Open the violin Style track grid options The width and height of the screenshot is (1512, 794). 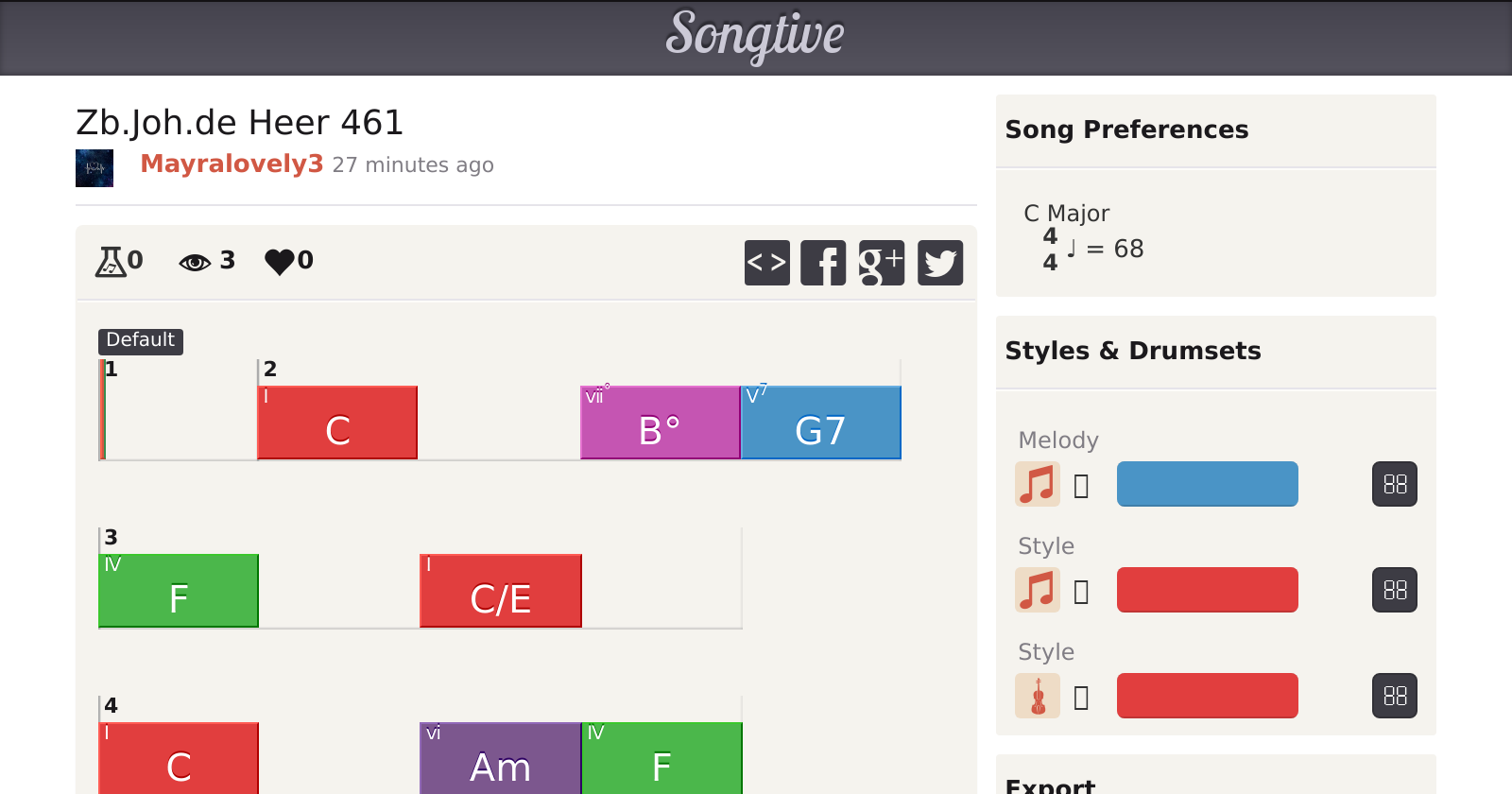1395,696
